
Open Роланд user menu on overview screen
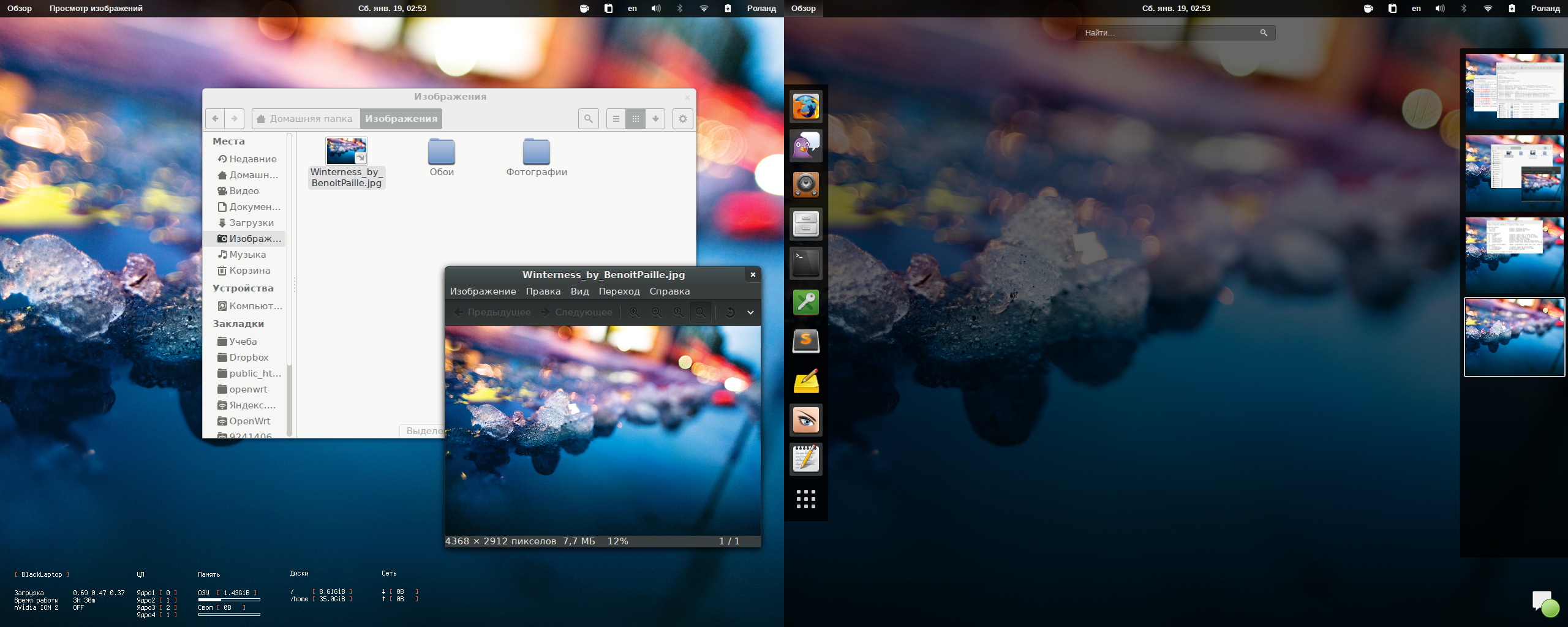click(1545, 9)
